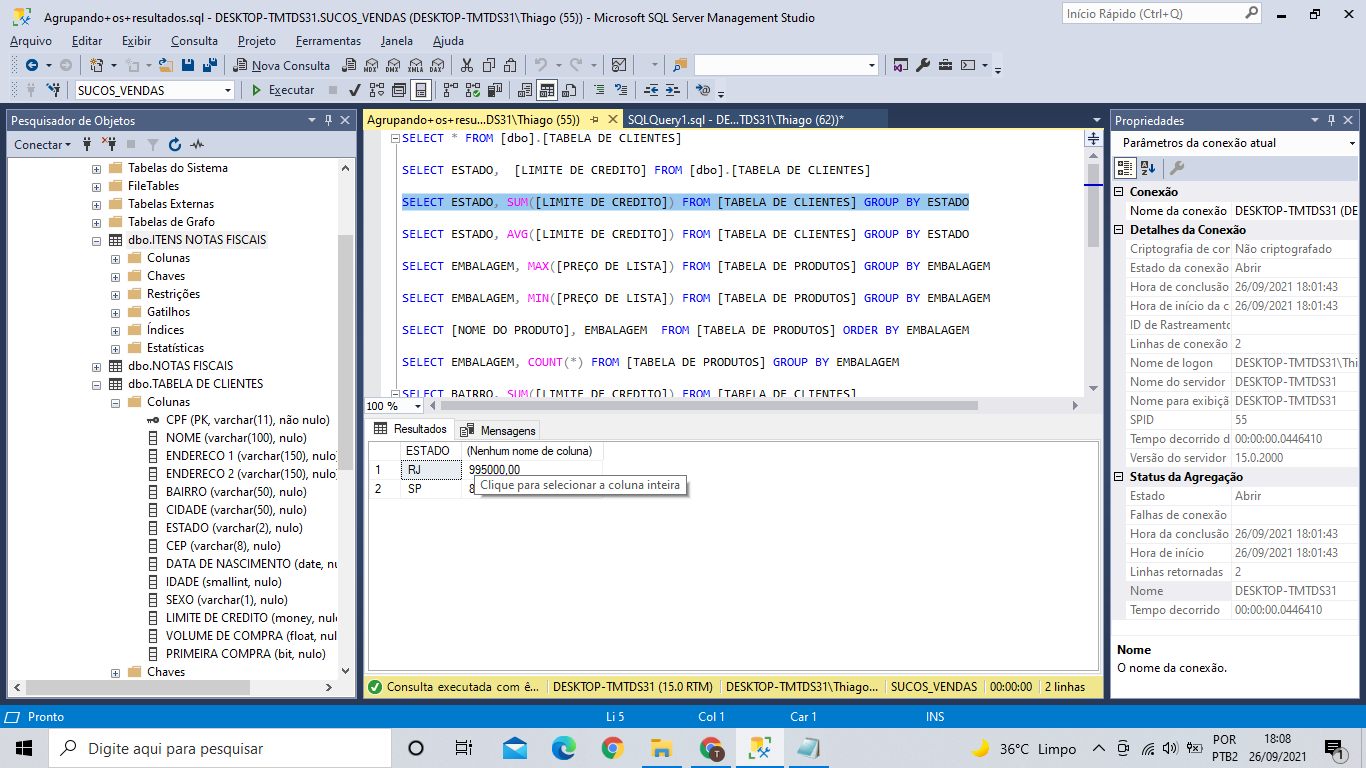The width and height of the screenshot is (1366, 768).
Task: Open the 100 % zoom dropdown
Action: (418, 406)
